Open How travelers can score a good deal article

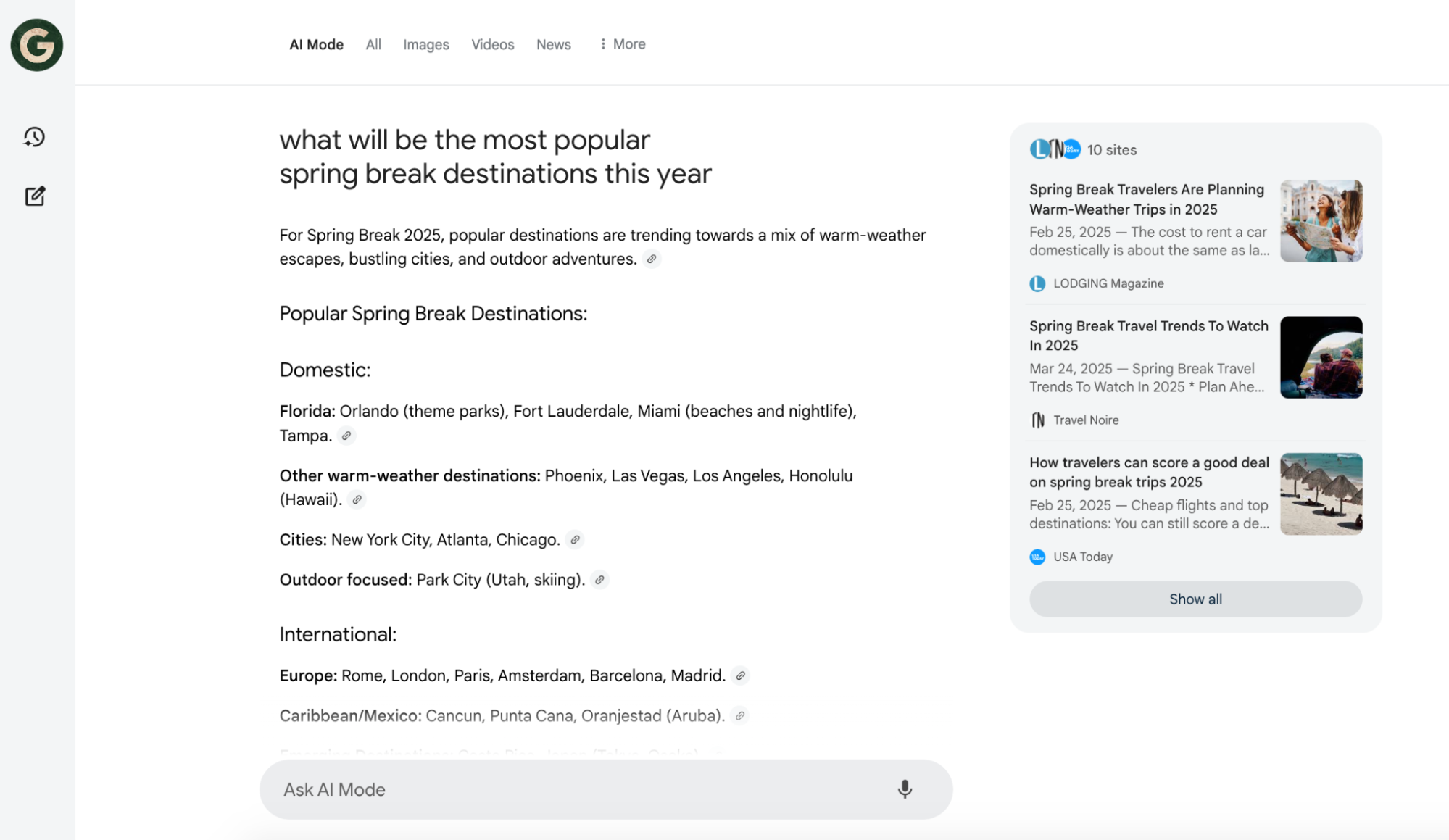[x=1149, y=473]
